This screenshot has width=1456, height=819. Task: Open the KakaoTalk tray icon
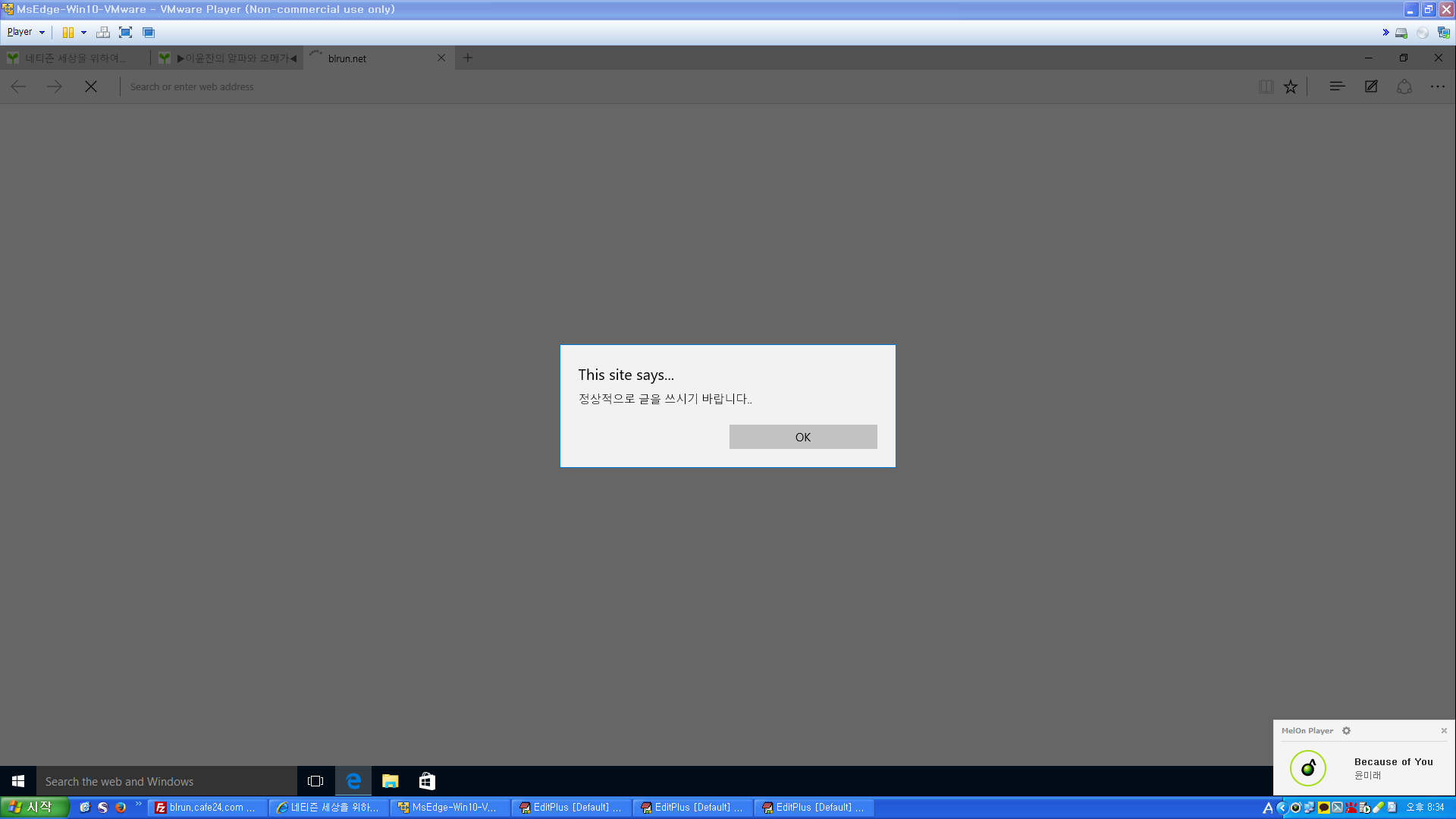[1323, 808]
